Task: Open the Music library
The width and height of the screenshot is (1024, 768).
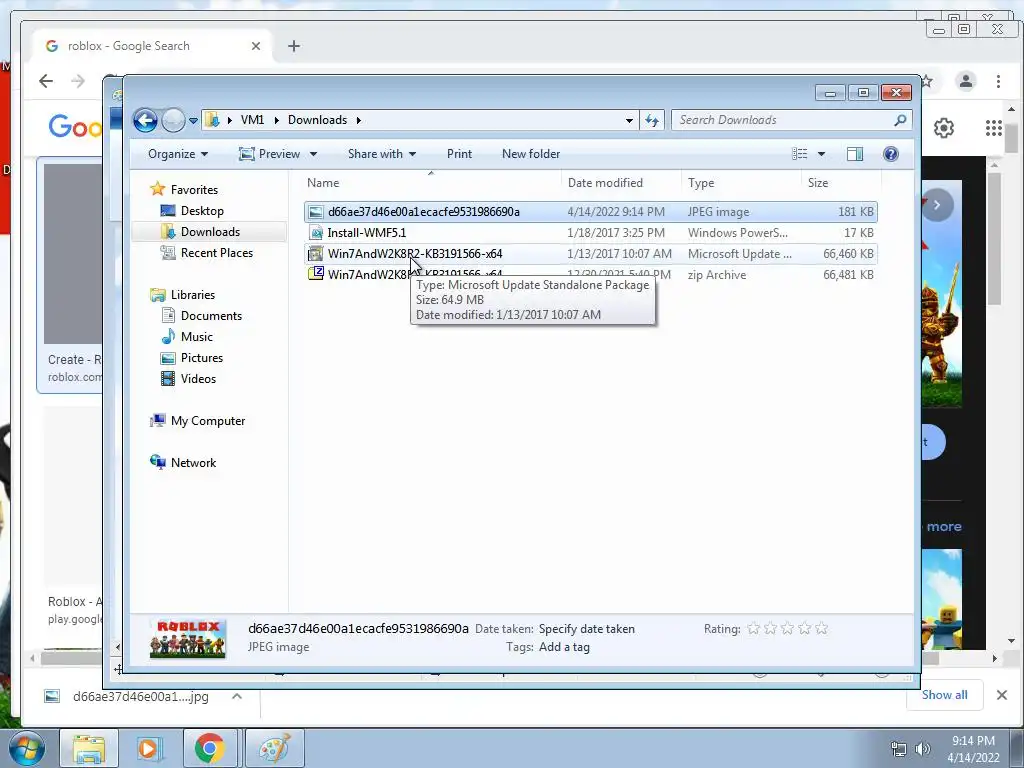Action: click(x=187, y=336)
